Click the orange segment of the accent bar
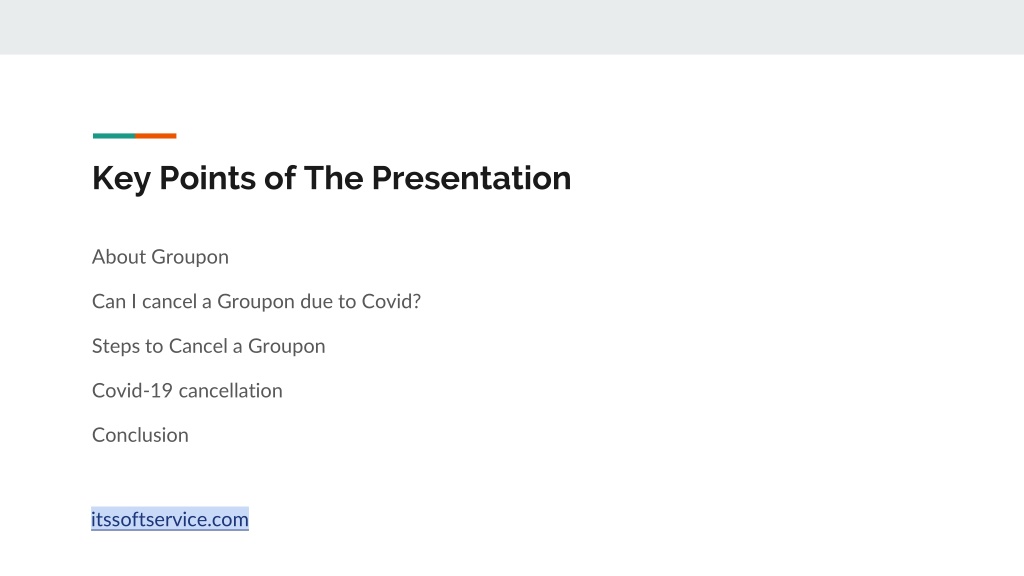Image resolution: width=1024 pixels, height=576 pixels. [156, 136]
